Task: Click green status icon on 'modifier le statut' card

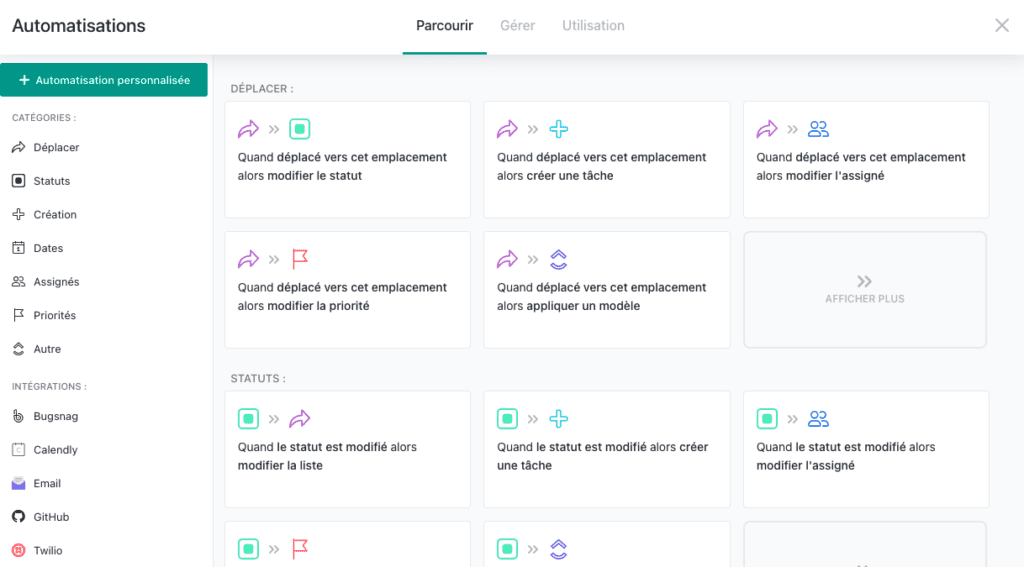Action: 300,129
